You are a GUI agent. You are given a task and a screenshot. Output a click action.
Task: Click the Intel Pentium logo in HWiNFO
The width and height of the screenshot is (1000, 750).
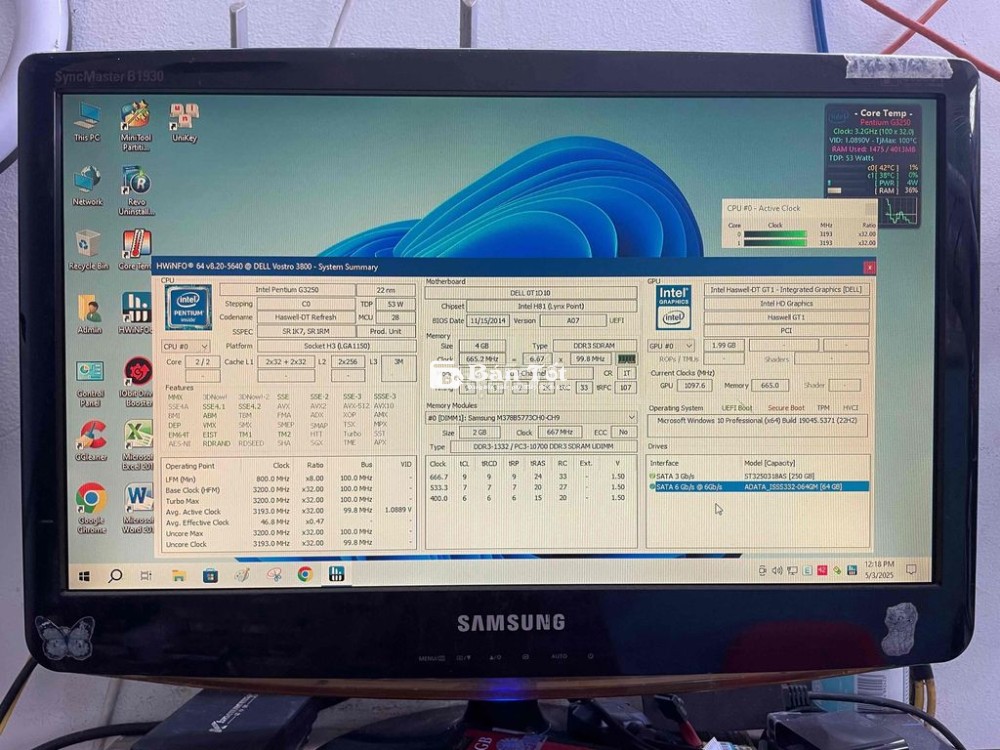(188, 307)
